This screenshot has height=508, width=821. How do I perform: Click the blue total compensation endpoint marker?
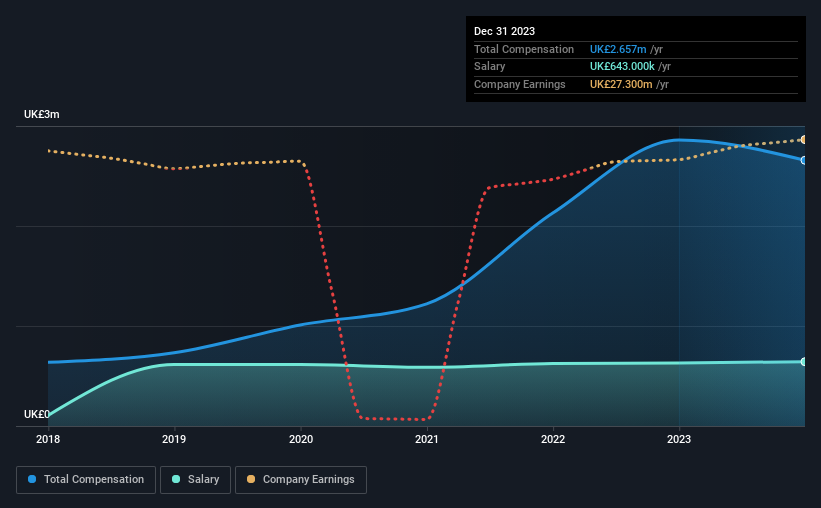click(x=804, y=160)
